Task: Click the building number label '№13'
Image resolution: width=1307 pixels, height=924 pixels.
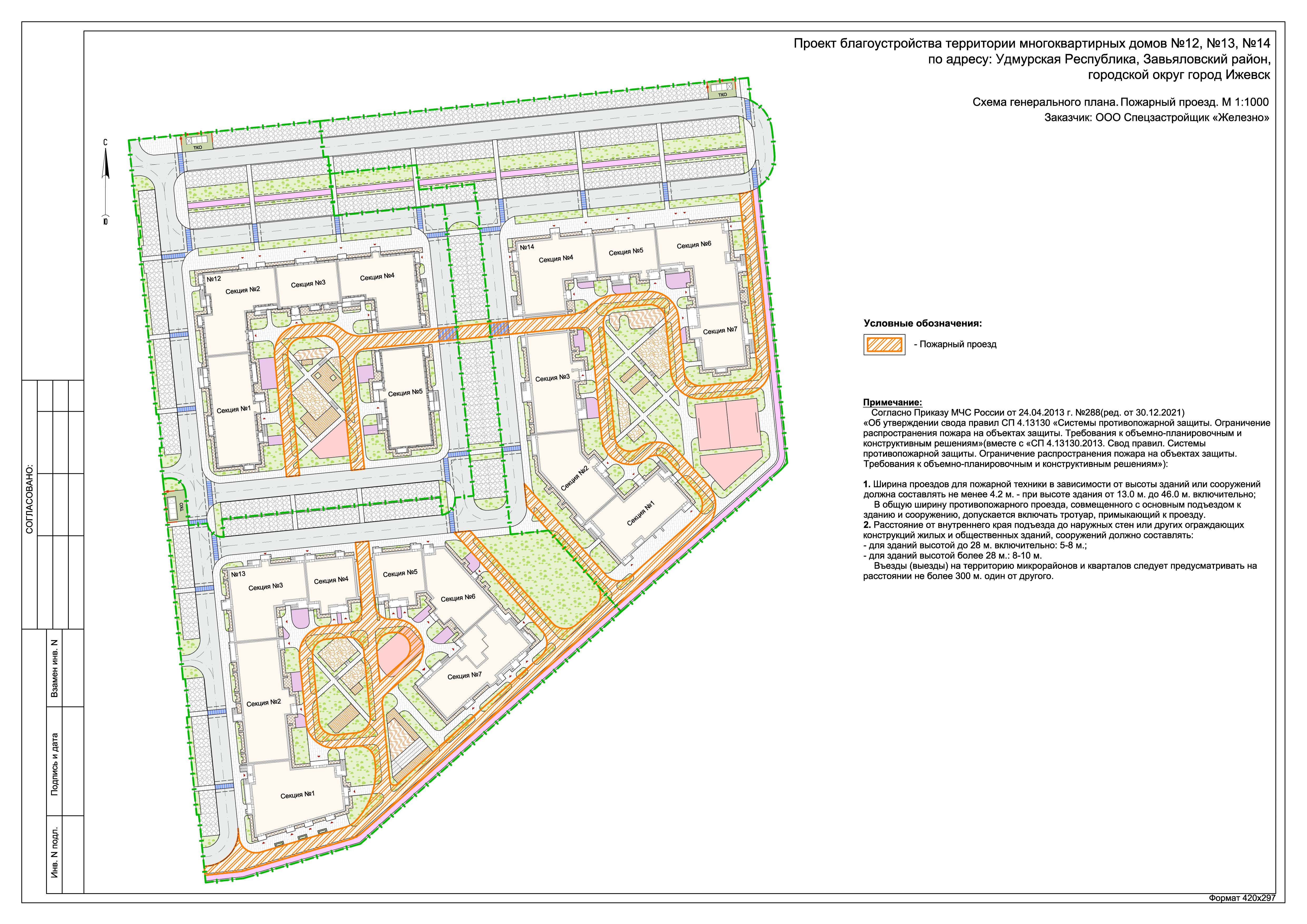Action: (238, 574)
